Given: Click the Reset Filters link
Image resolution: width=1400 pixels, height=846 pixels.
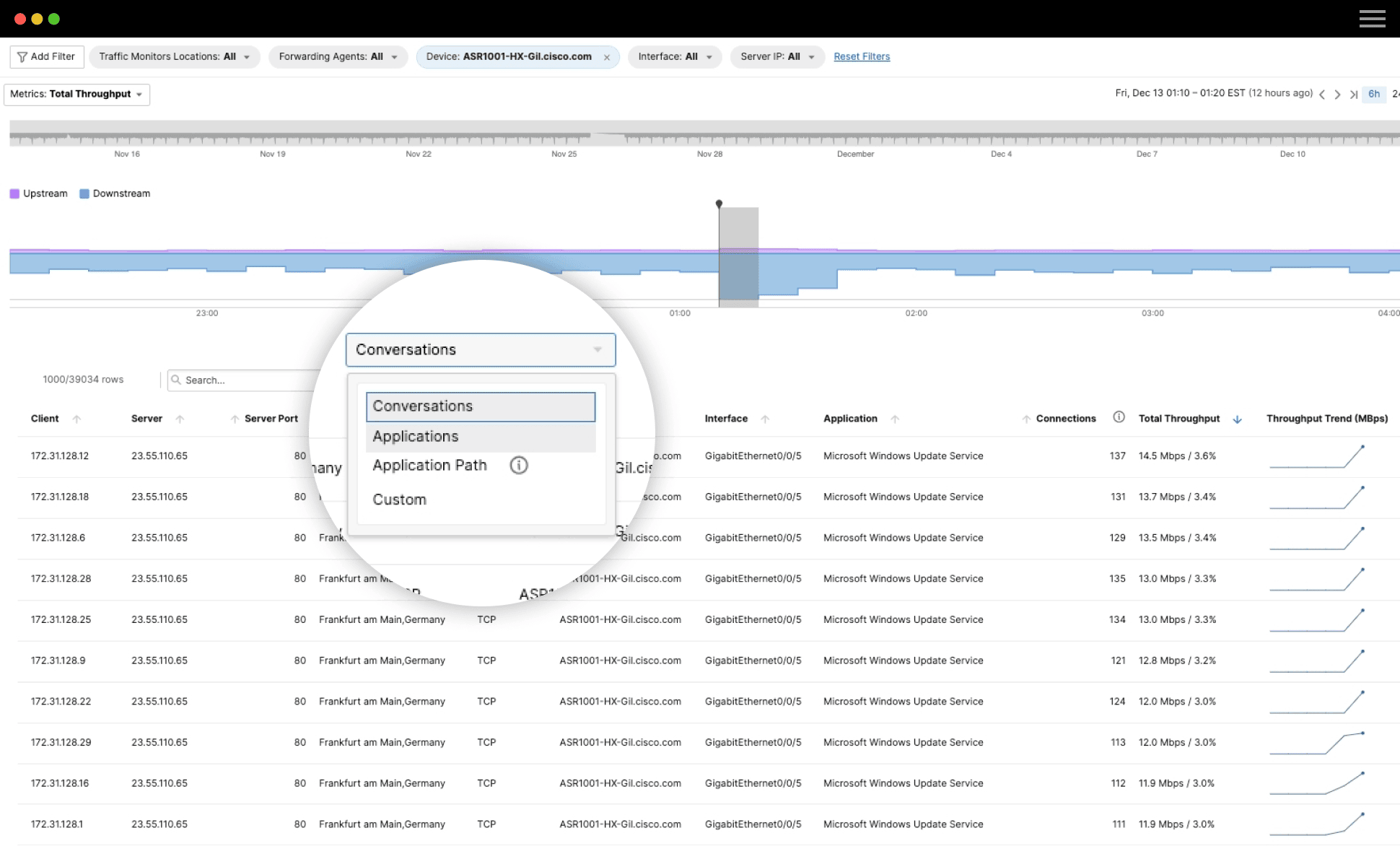Looking at the screenshot, I should point(862,56).
